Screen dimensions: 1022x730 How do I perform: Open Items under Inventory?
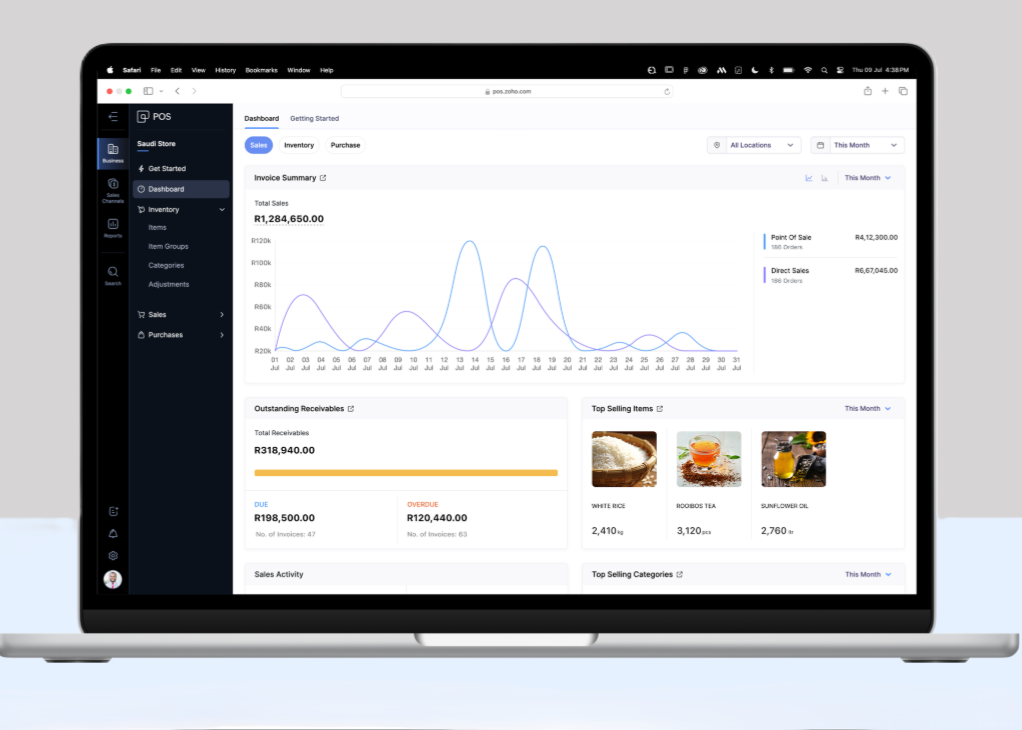[x=157, y=227]
